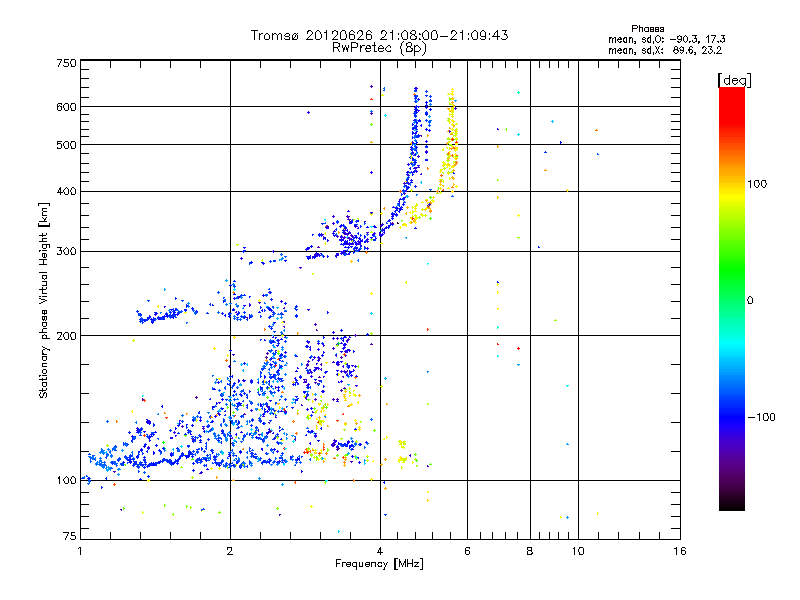Click the colorbar tick label '0'

(x=750, y=301)
